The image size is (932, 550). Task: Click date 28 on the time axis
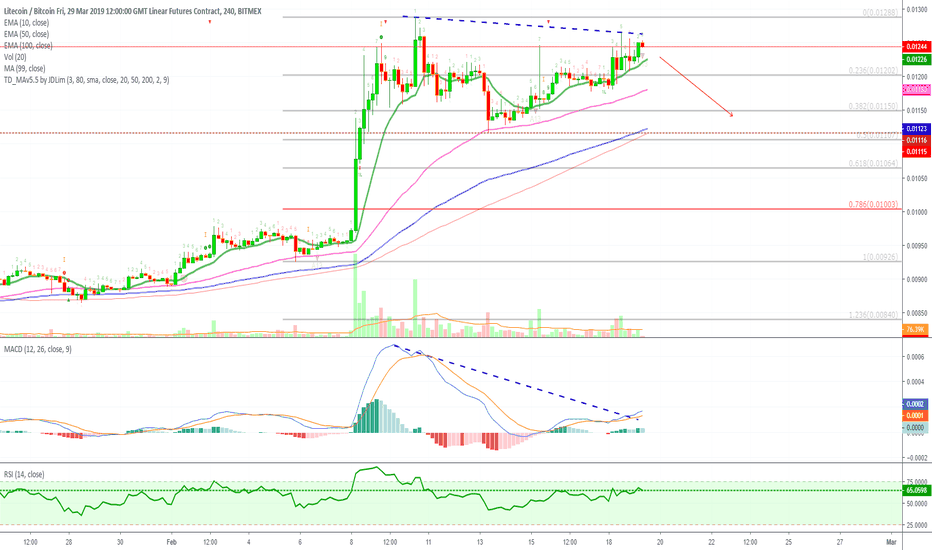(x=69, y=542)
